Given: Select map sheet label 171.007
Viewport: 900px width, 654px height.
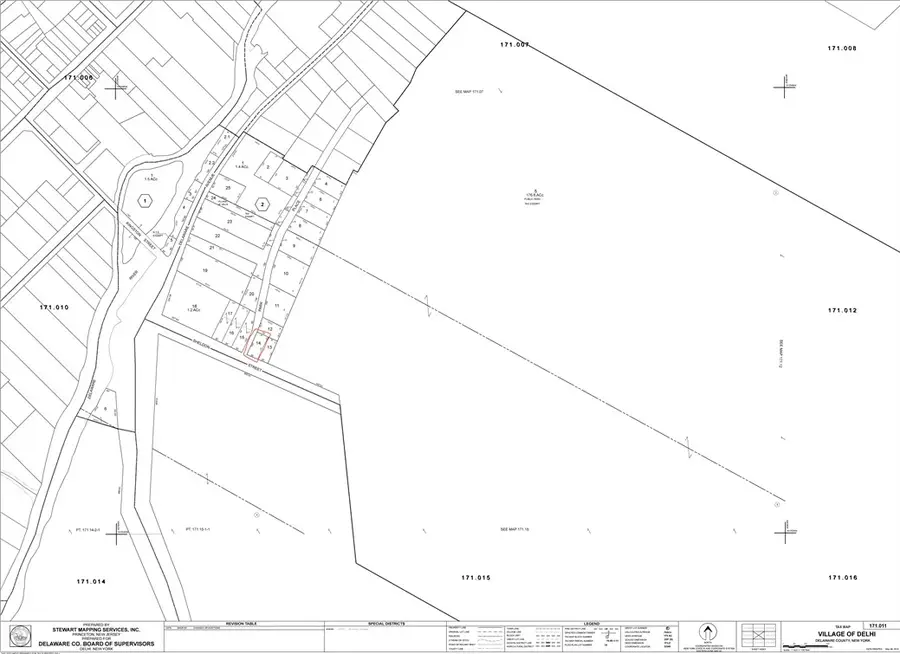Looking at the screenshot, I should tap(514, 45).
